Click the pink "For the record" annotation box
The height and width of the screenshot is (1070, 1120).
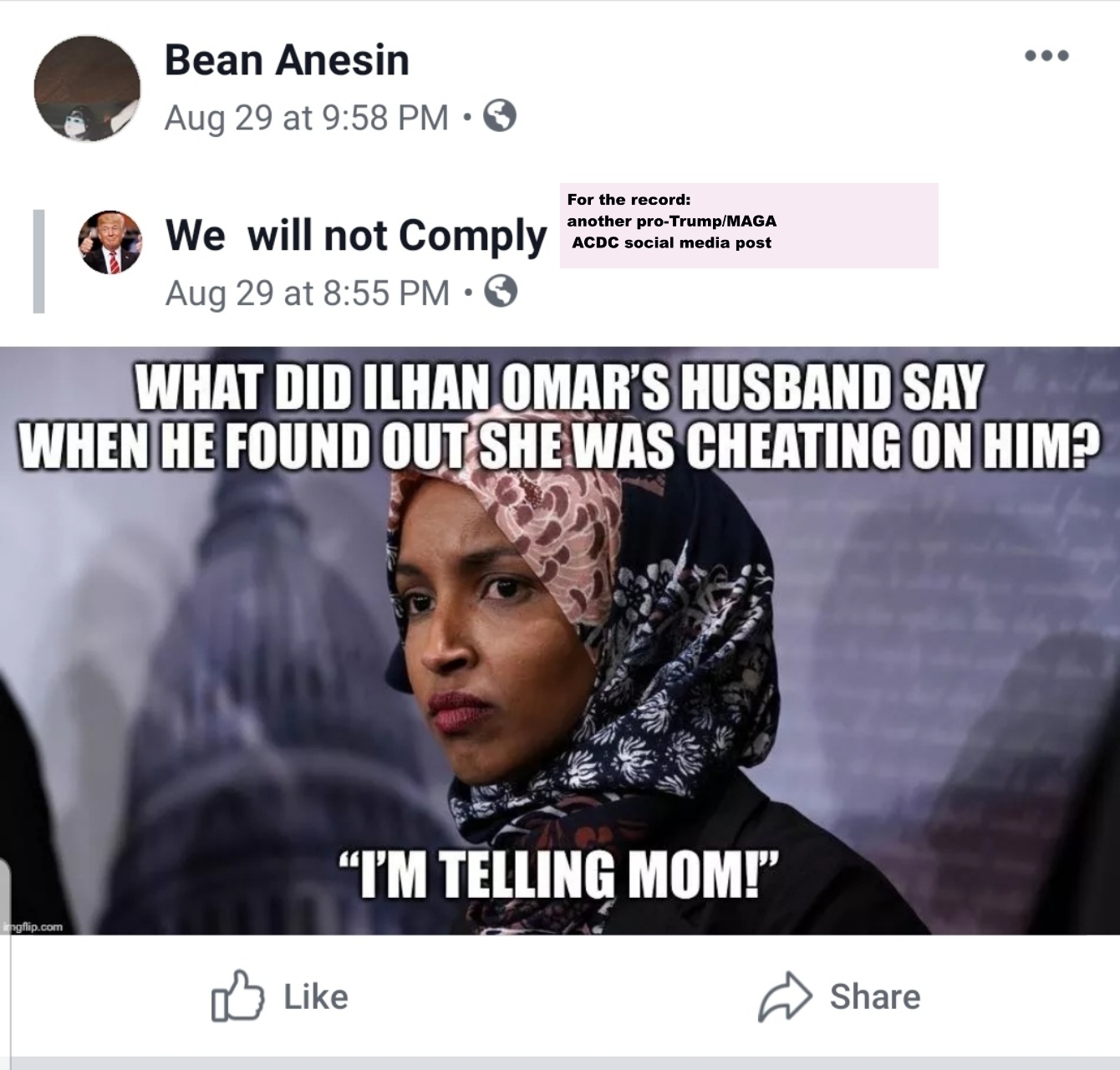click(749, 225)
